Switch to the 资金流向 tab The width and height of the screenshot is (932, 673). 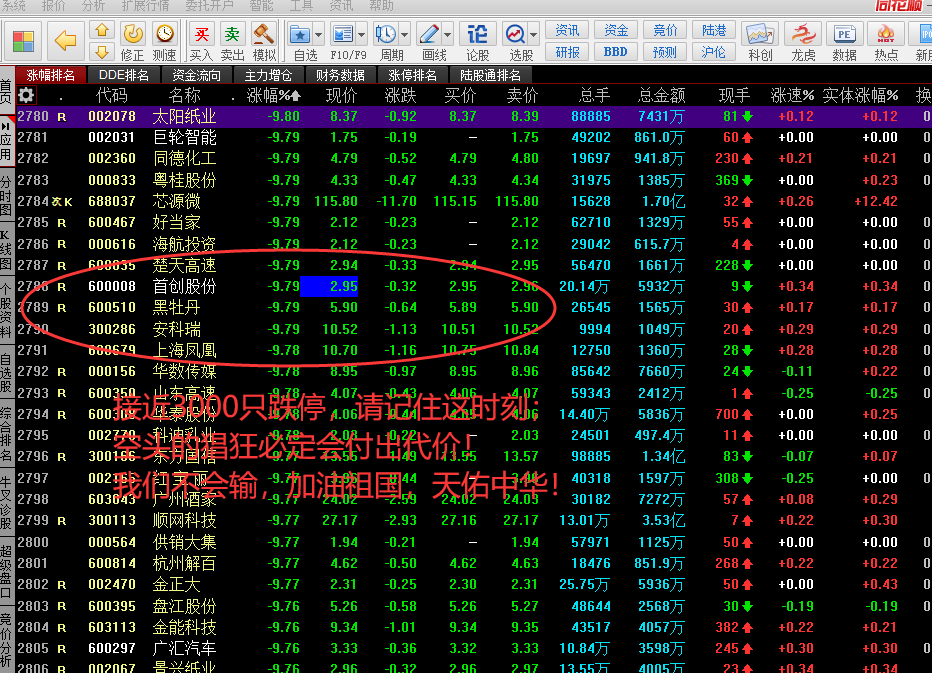196,76
